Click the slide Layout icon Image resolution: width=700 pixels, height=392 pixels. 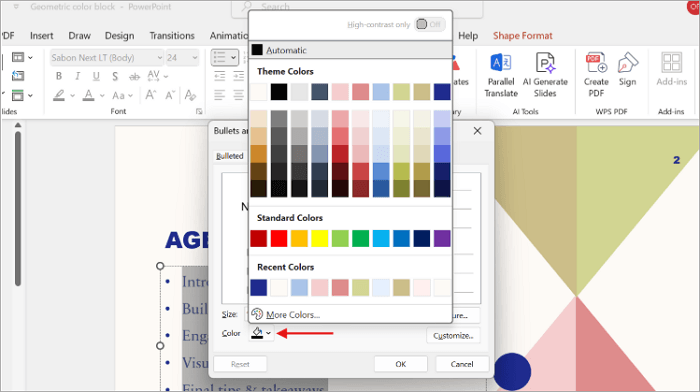click(x=18, y=57)
